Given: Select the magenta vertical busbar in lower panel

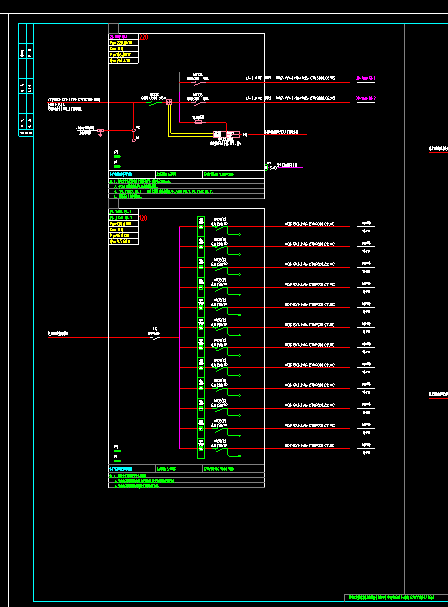Looking at the screenshot, I should pyautogui.click(x=180, y=338).
